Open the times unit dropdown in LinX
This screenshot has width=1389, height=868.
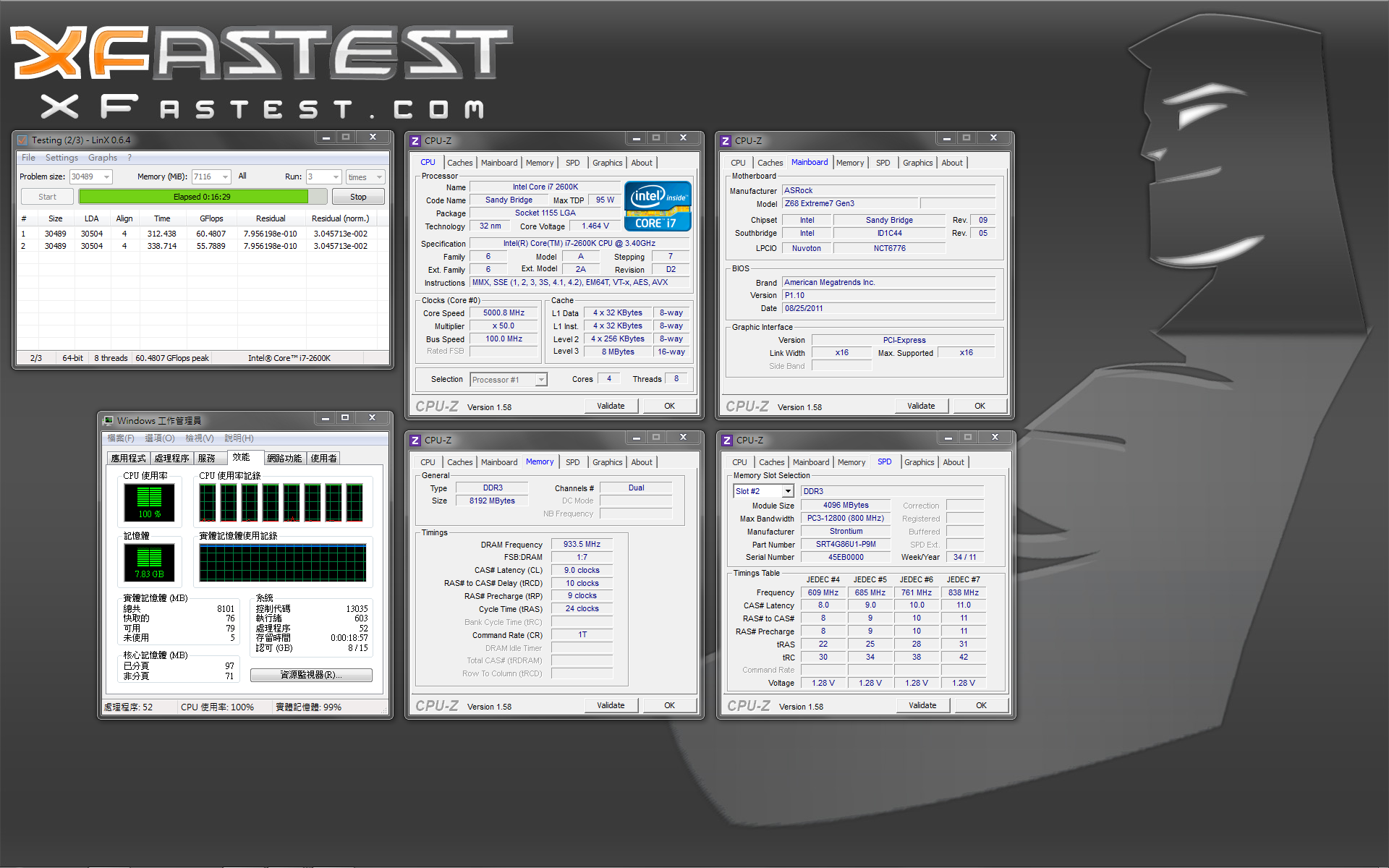pos(379,177)
